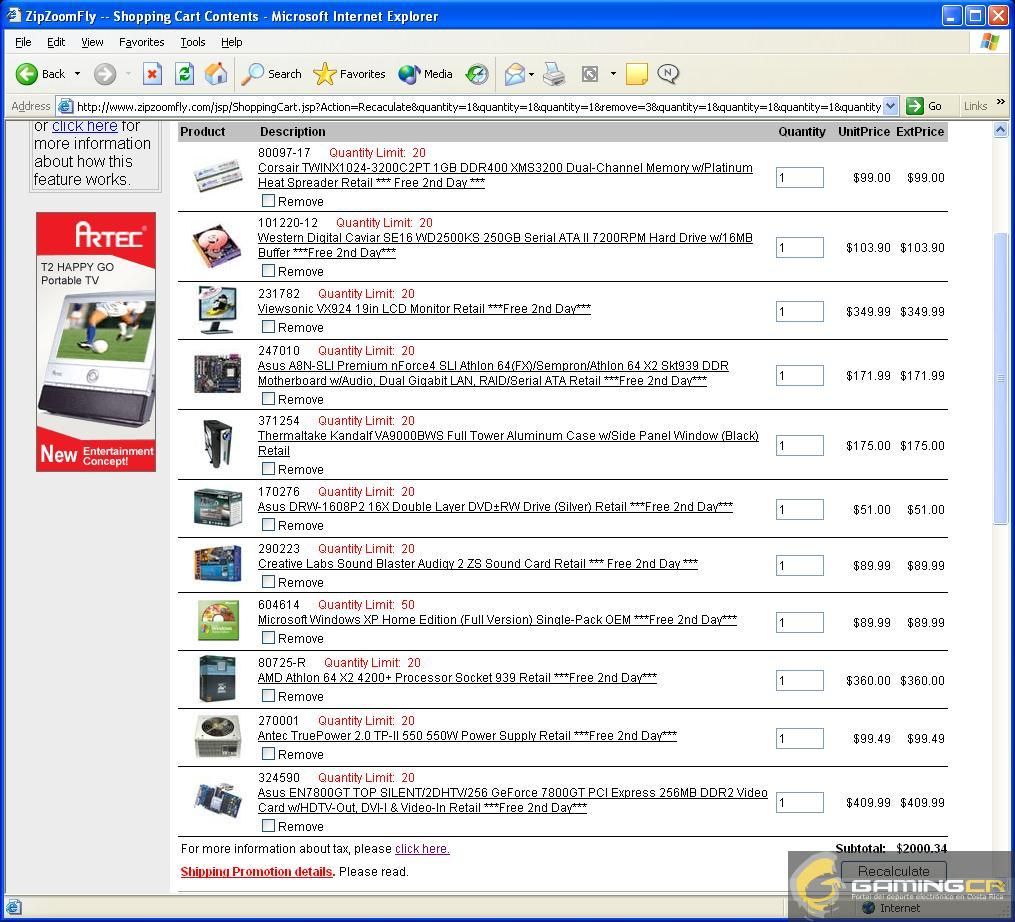This screenshot has height=922, width=1015.
Task: Open the Media pane button
Action: (426, 74)
